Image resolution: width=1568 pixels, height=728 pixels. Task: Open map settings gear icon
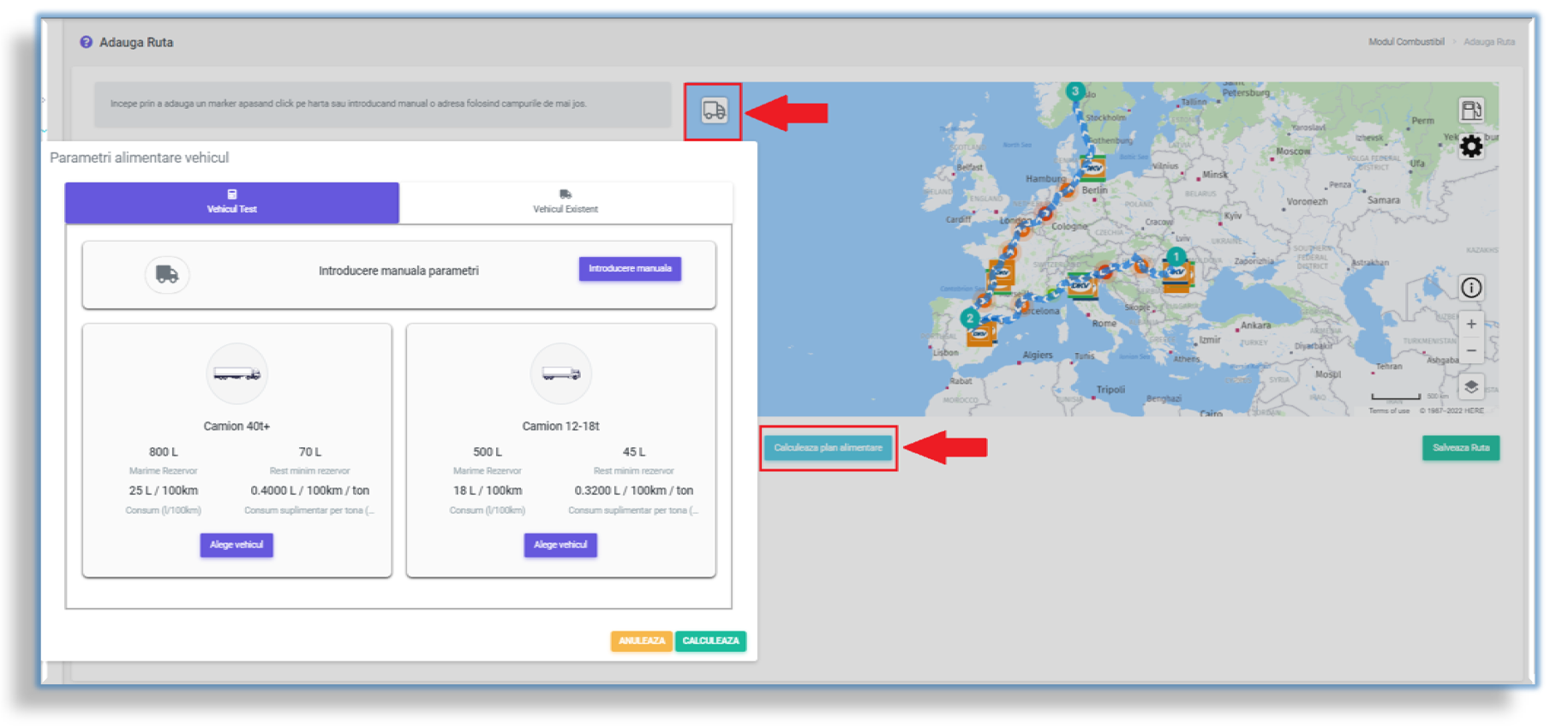pyautogui.click(x=1470, y=146)
